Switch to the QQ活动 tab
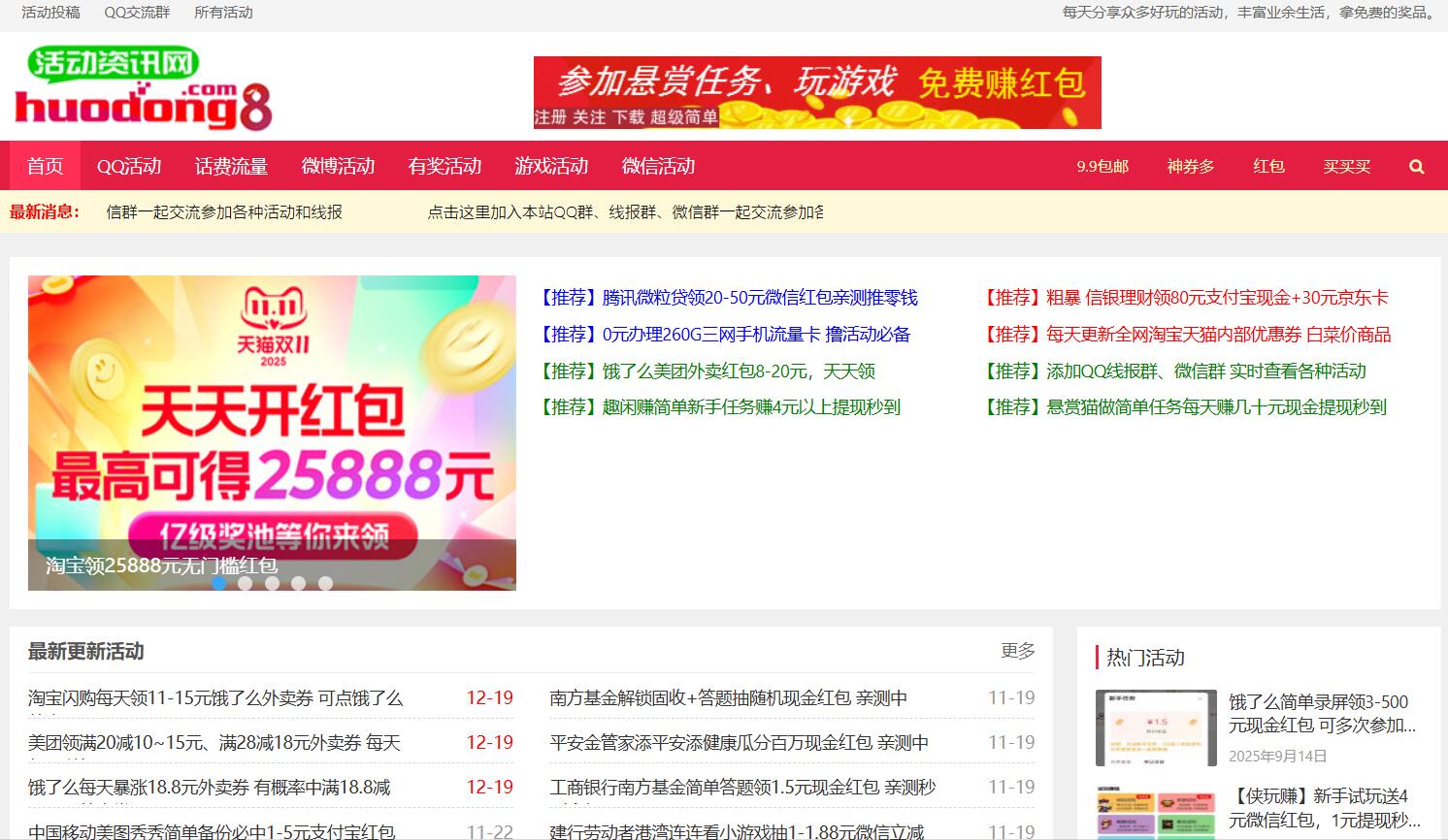The width and height of the screenshot is (1448, 840). 131,166
